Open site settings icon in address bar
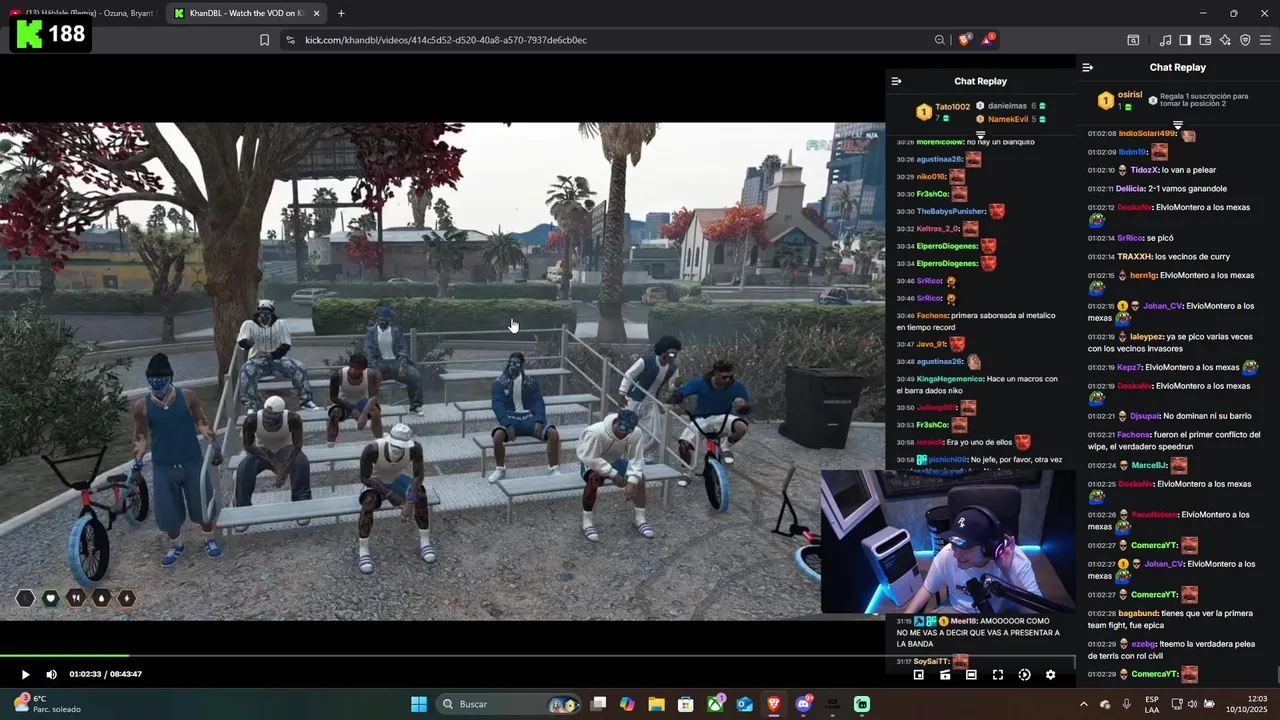This screenshot has height=720, width=1280. (290, 40)
